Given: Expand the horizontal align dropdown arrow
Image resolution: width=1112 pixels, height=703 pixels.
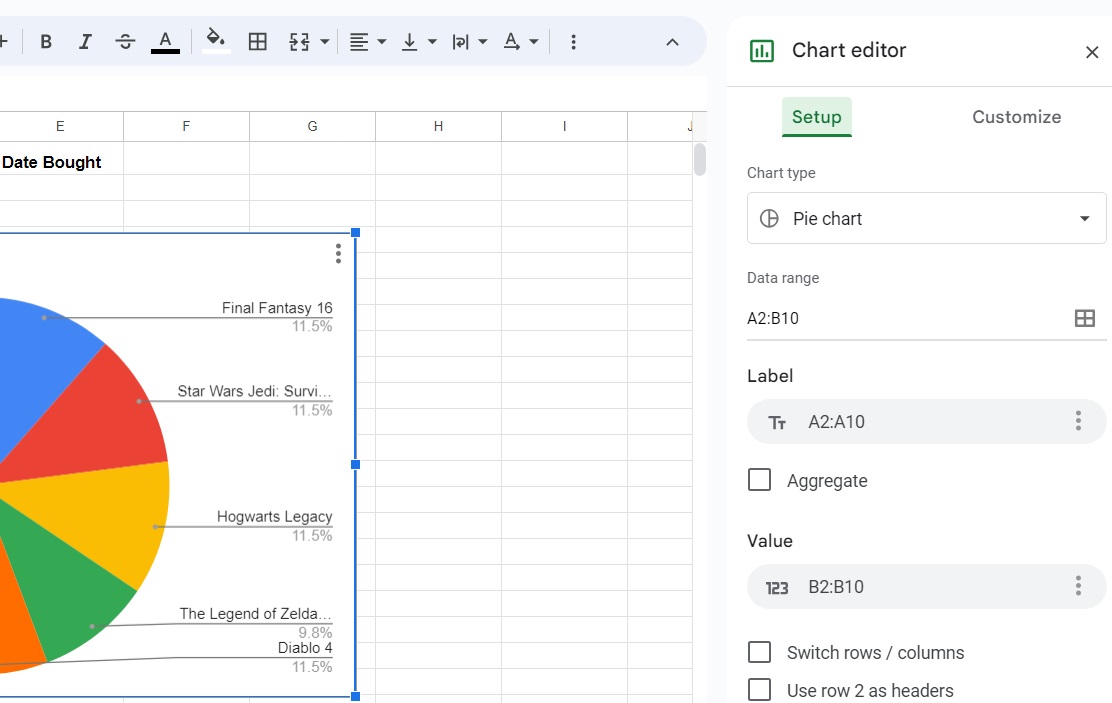Looking at the screenshot, I should 382,42.
